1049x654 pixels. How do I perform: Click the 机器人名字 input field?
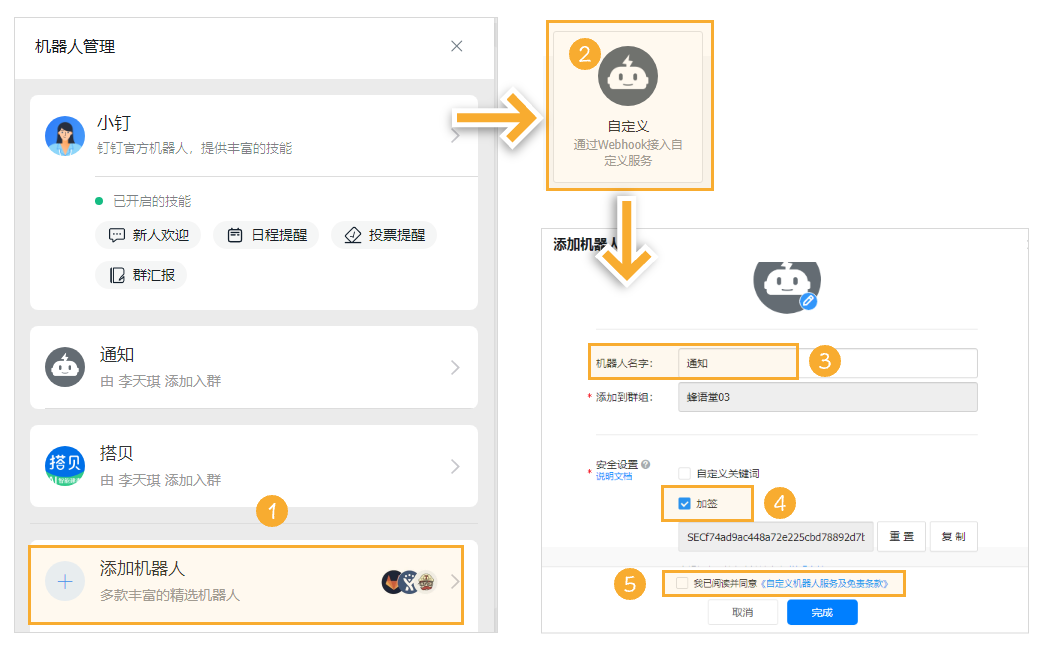click(x=827, y=363)
